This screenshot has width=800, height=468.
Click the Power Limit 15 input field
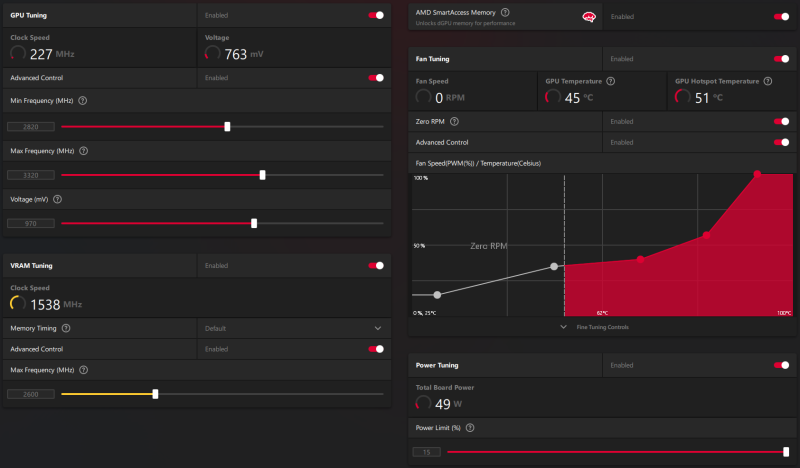[x=427, y=452]
